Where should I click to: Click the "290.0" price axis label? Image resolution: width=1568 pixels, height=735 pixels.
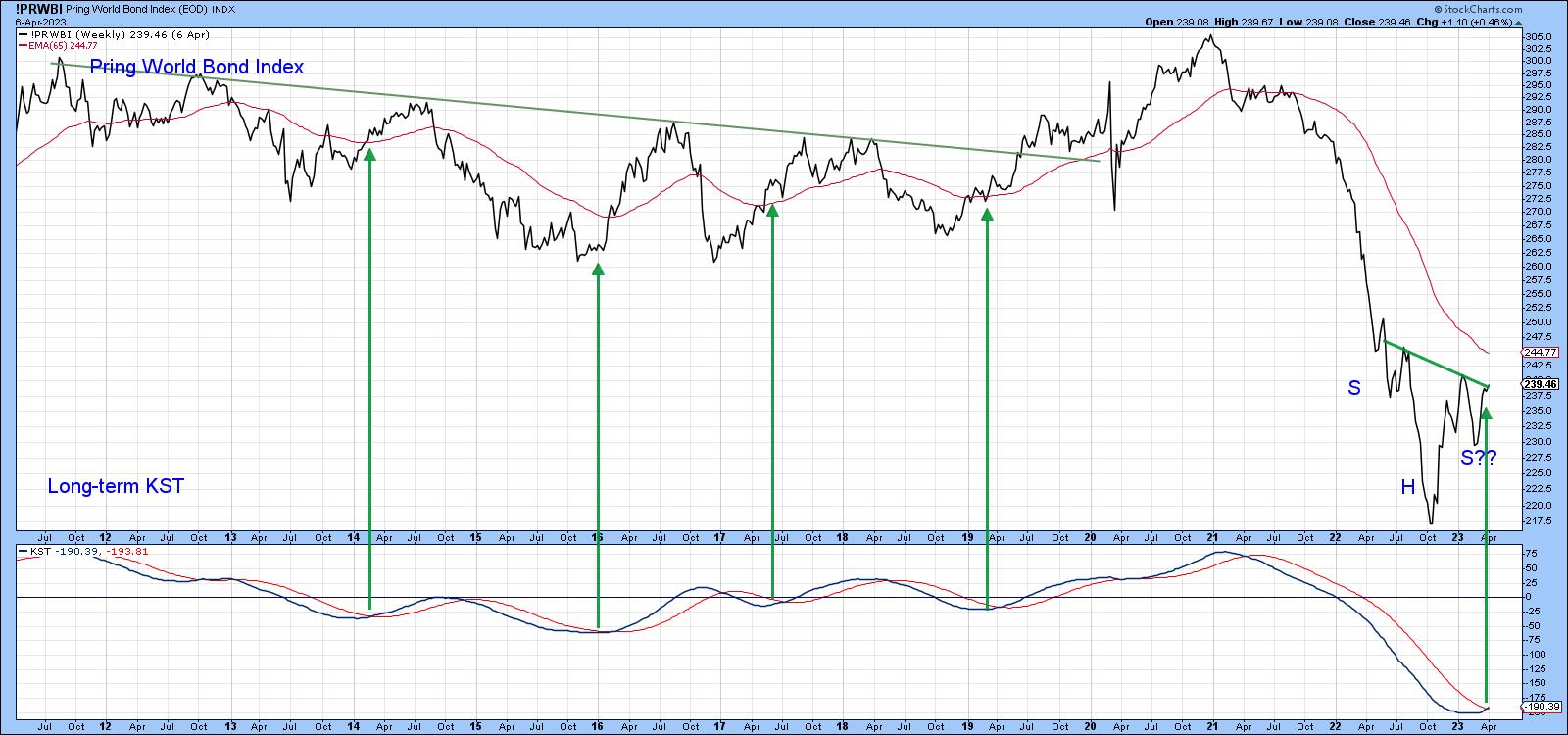pos(1539,109)
